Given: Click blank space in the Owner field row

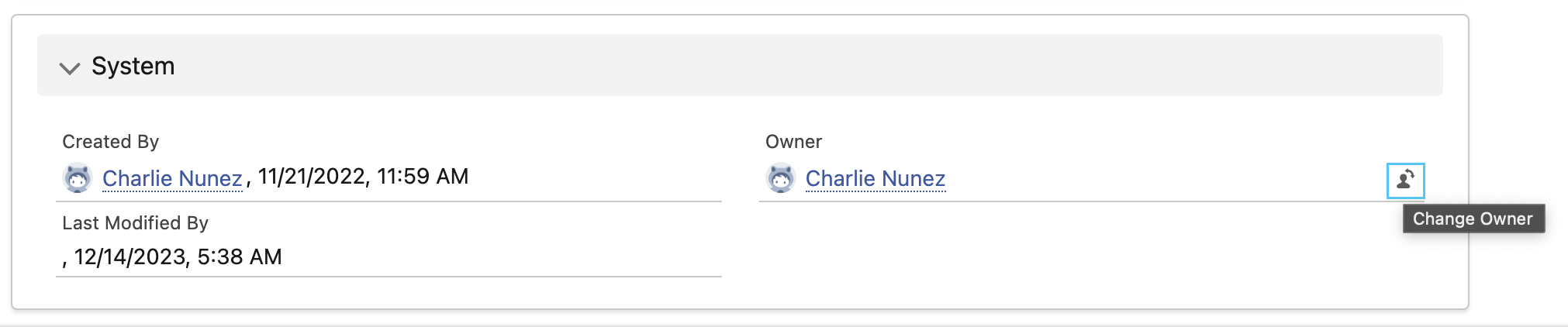Looking at the screenshot, I should point(1163,180).
